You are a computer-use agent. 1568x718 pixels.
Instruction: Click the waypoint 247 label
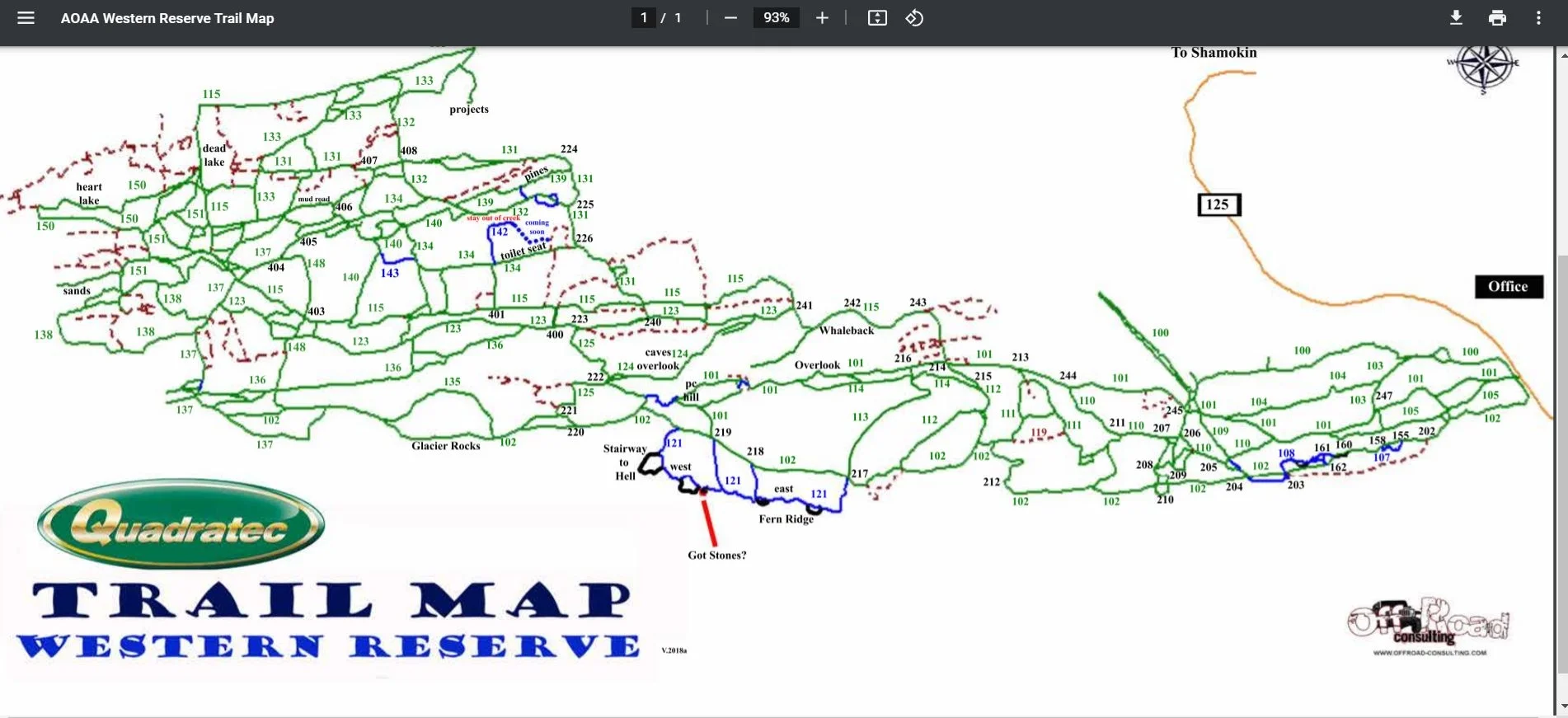click(1384, 396)
